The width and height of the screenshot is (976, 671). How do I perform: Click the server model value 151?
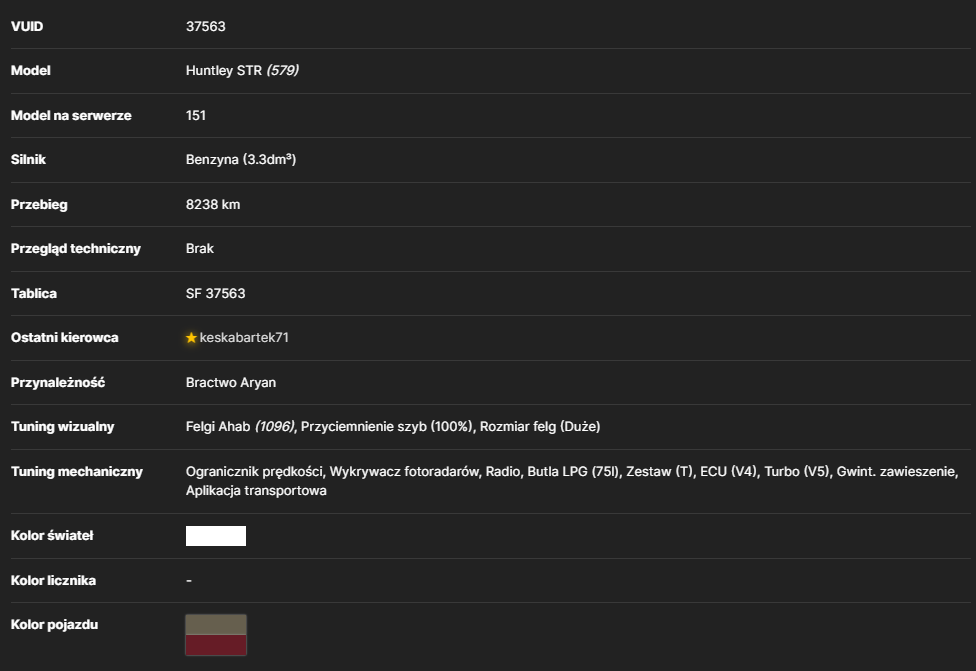(195, 116)
